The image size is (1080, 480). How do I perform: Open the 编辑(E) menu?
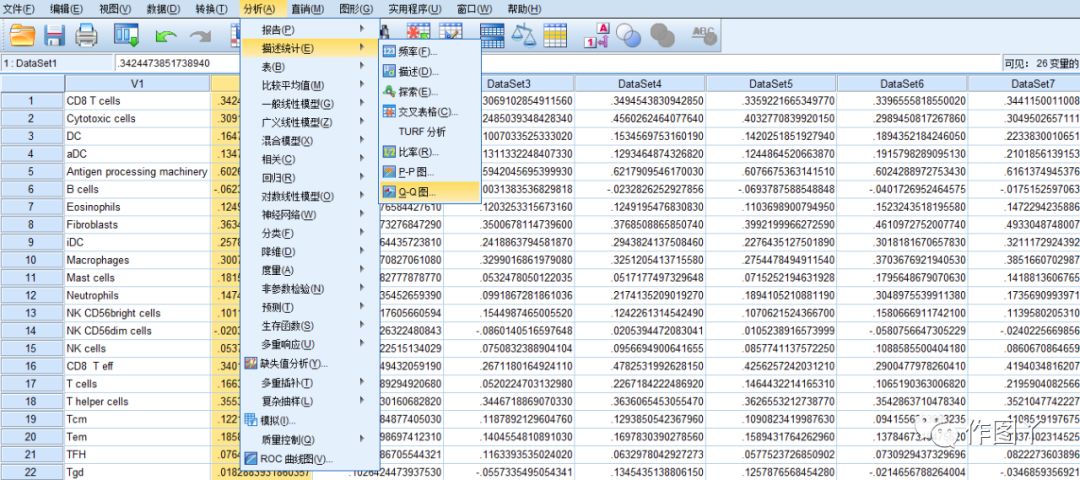coord(66,9)
